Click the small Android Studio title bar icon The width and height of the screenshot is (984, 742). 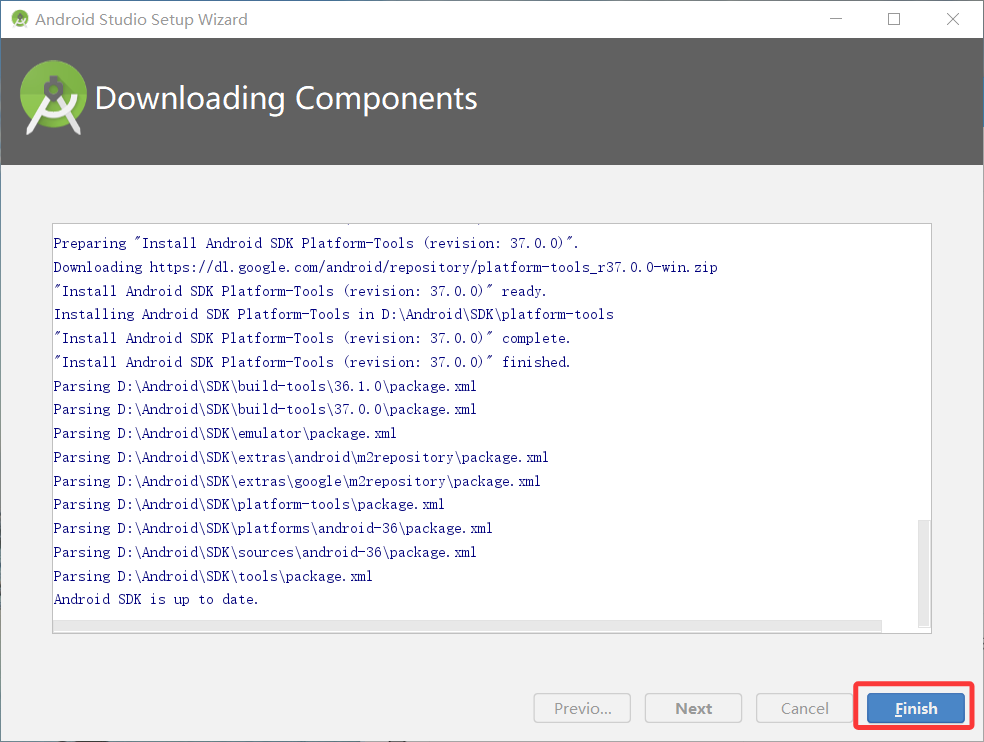(19, 19)
